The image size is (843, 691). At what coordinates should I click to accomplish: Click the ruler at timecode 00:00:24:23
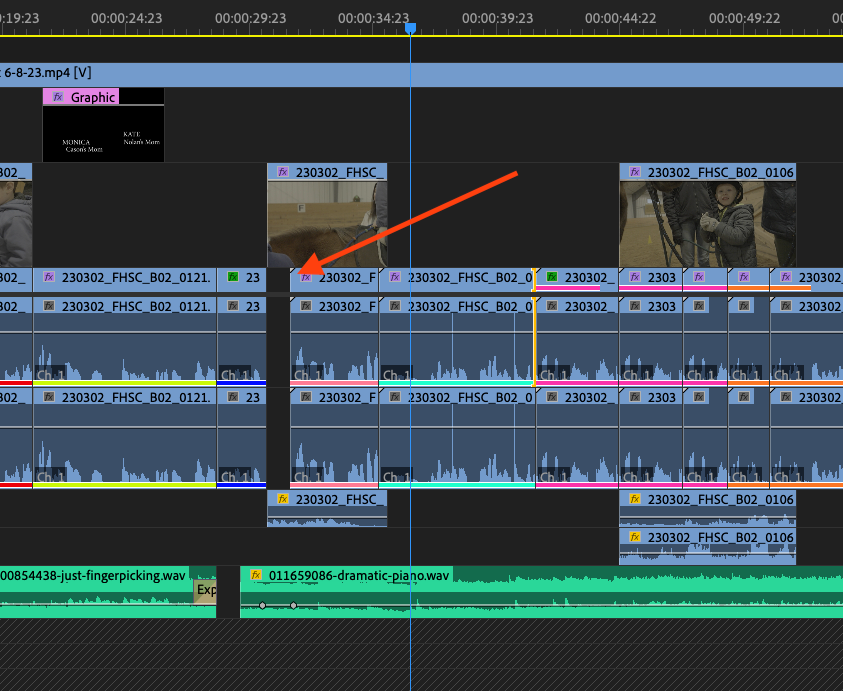126,18
